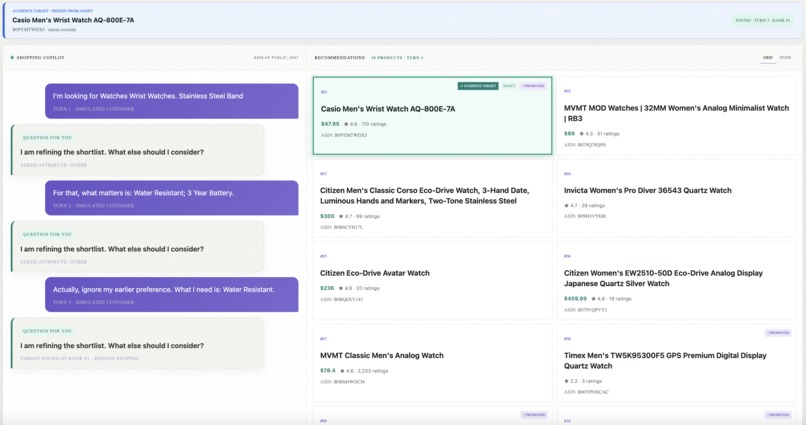Click the Found Turn 3 Rank #1 status badge

click(762, 21)
